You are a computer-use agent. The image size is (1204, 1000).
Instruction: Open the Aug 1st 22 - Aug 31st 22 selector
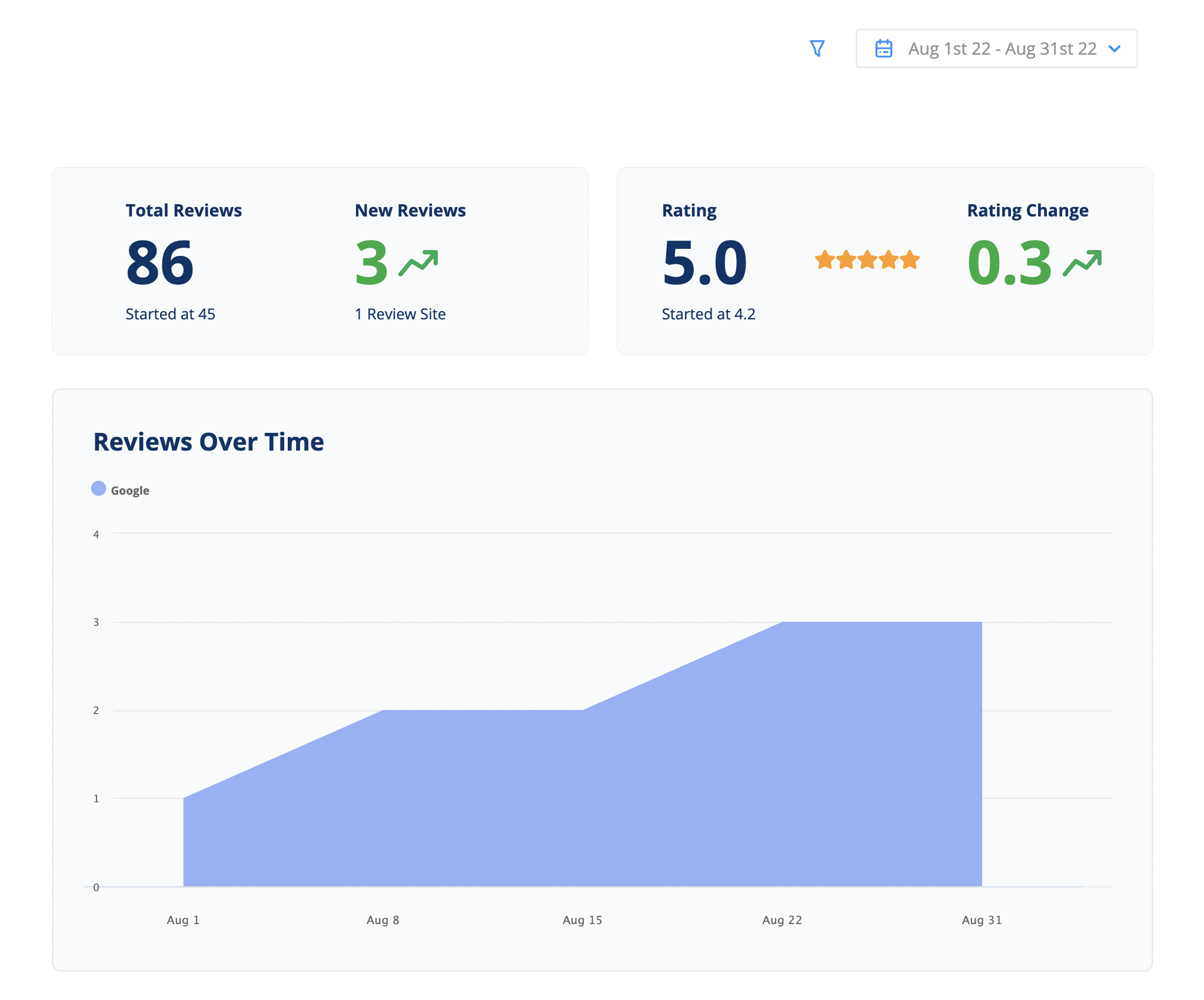pos(996,48)
